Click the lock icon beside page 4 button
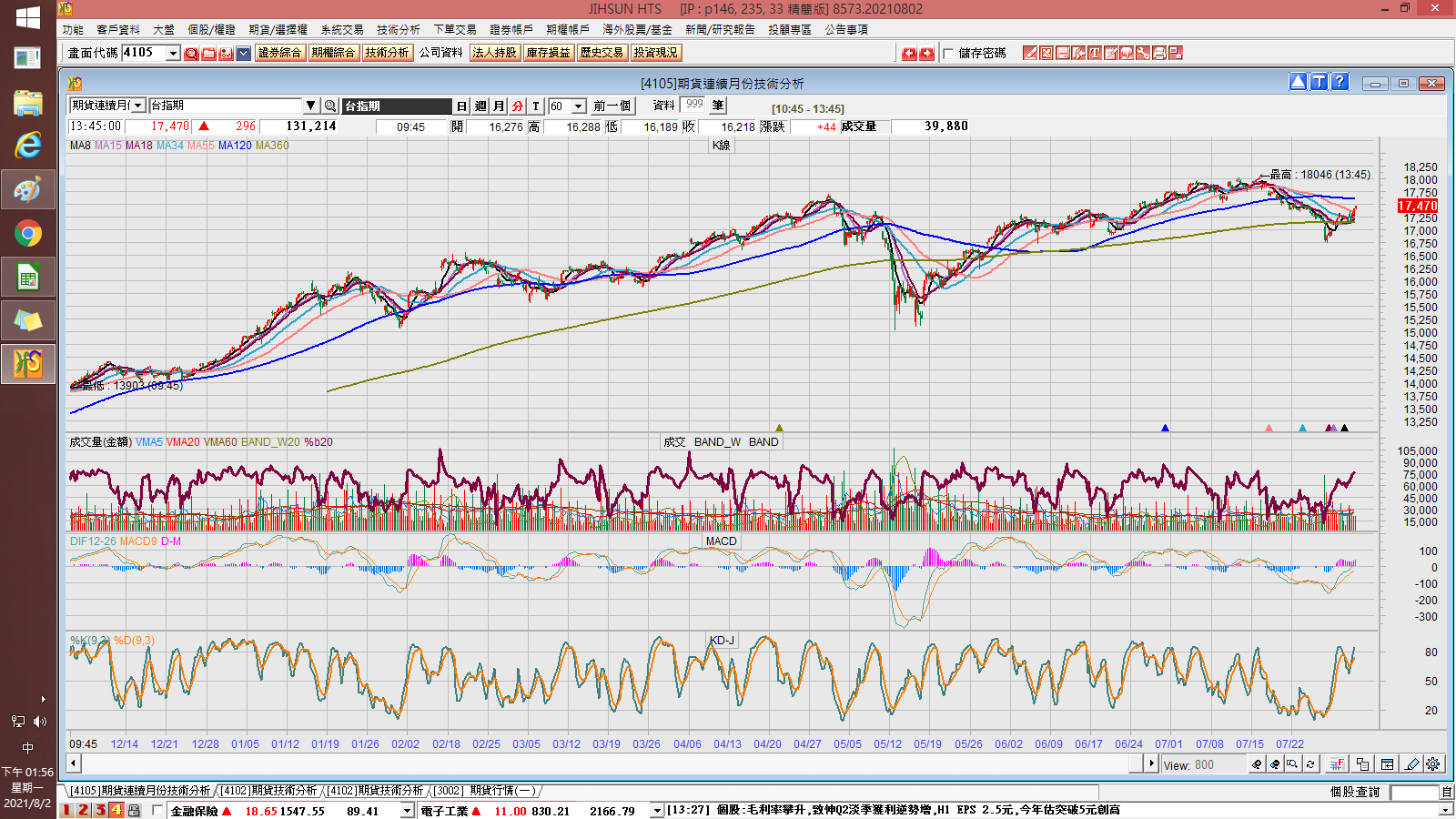This screenshot has height=819, width=1456. (134, 810)
